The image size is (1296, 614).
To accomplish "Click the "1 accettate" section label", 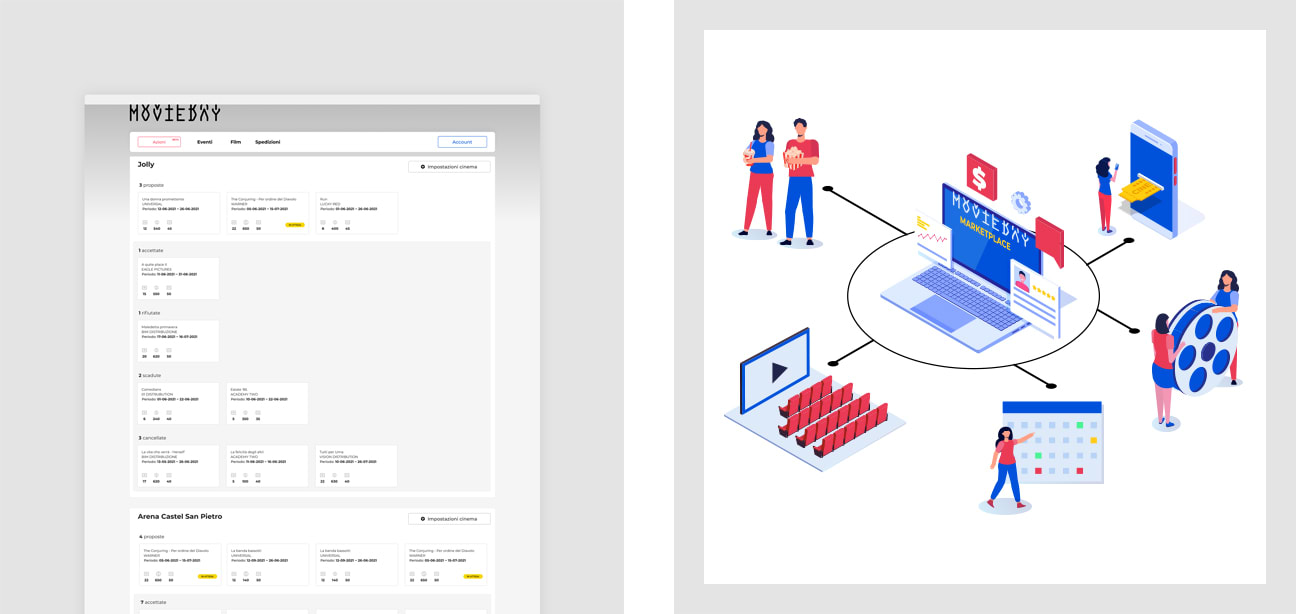I will tap(151, 250).
